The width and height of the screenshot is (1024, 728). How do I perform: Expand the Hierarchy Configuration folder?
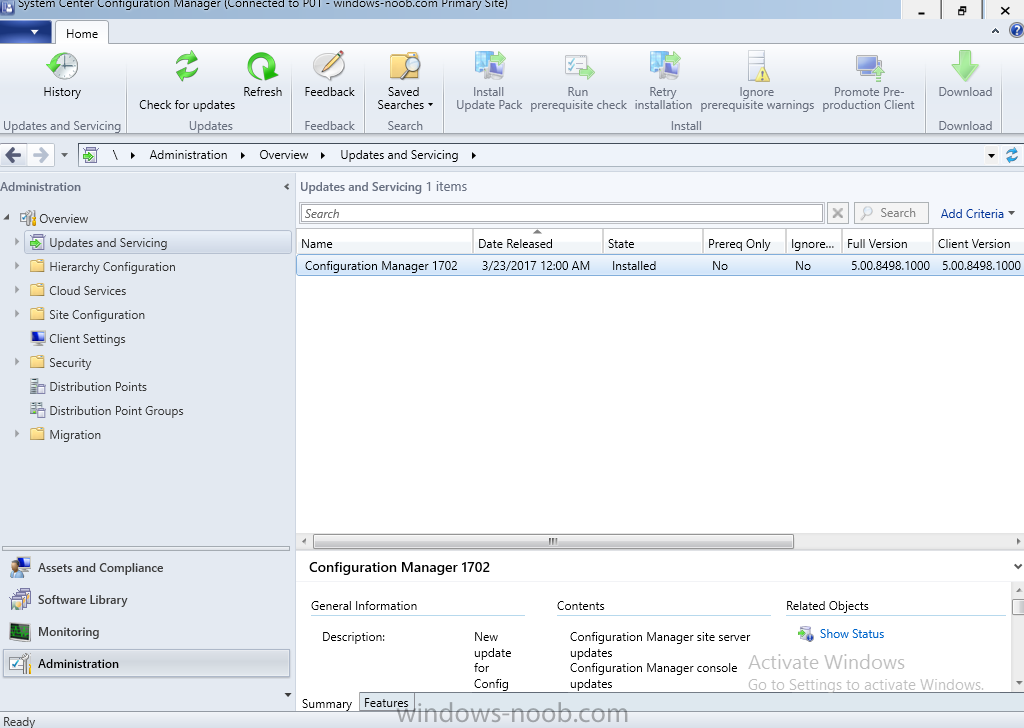(17, 266)
